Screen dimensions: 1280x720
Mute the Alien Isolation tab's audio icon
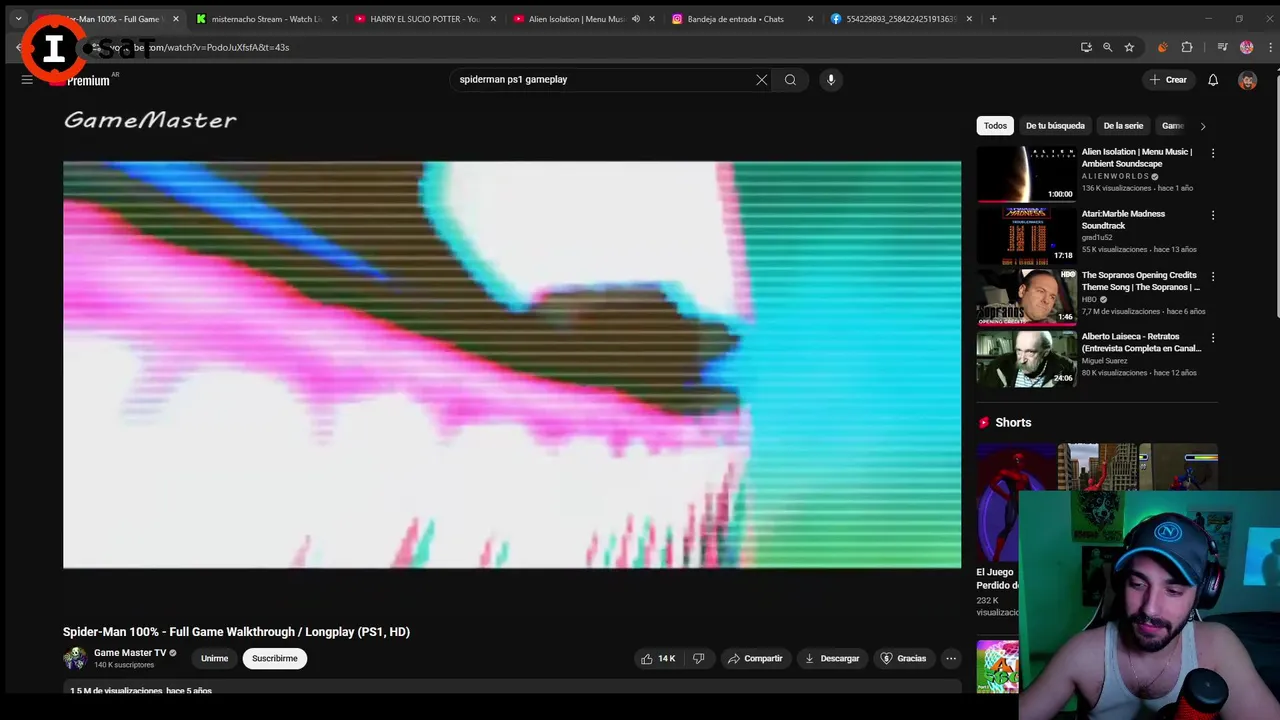click(635, 19)
